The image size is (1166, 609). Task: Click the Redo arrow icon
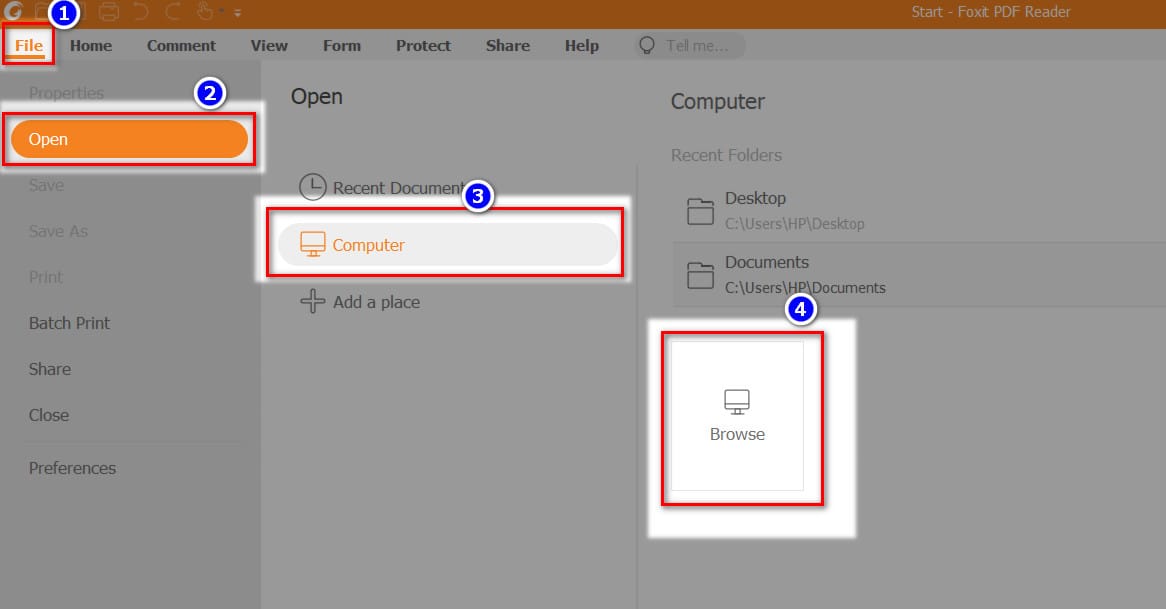click(173, 12)
